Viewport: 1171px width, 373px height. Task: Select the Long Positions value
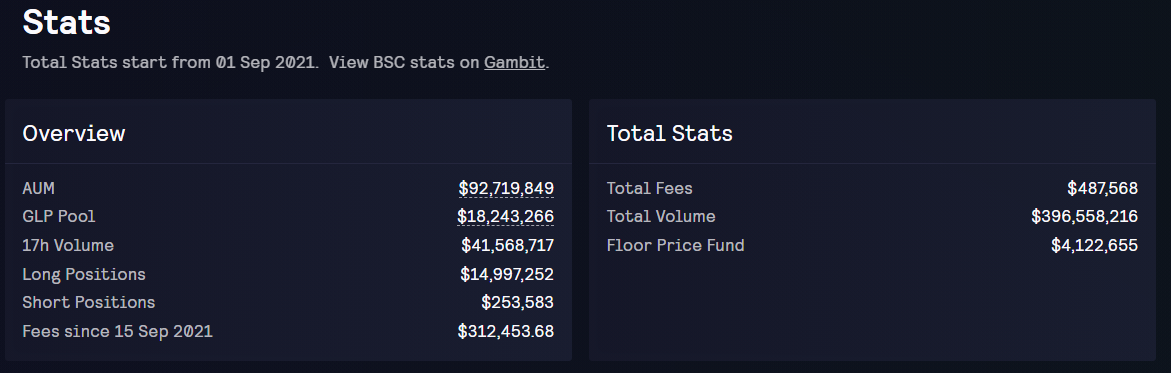507,274
